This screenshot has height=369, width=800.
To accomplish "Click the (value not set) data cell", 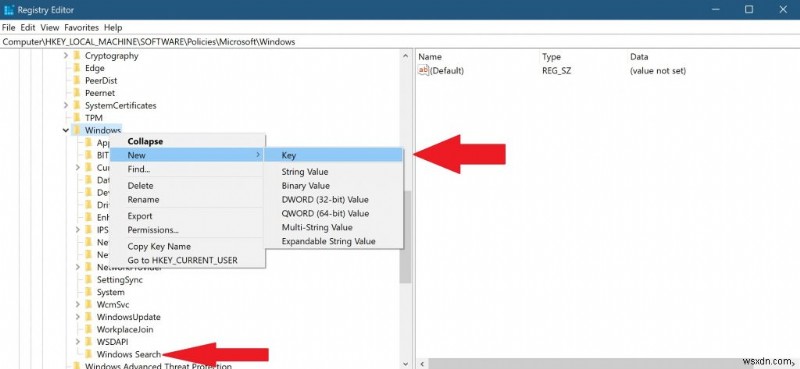I will (x=658, y=70).
